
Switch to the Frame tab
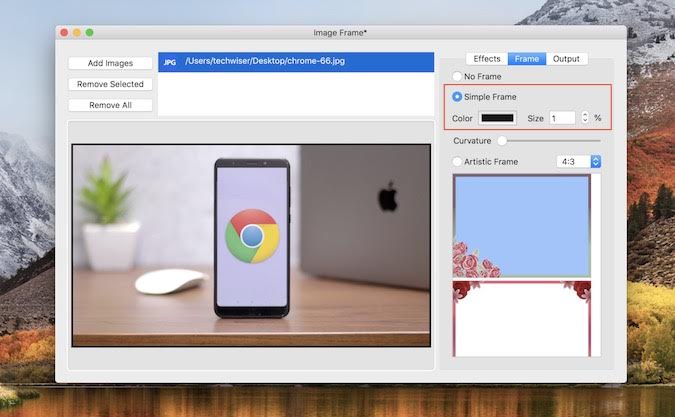click(x=527, y=59)
